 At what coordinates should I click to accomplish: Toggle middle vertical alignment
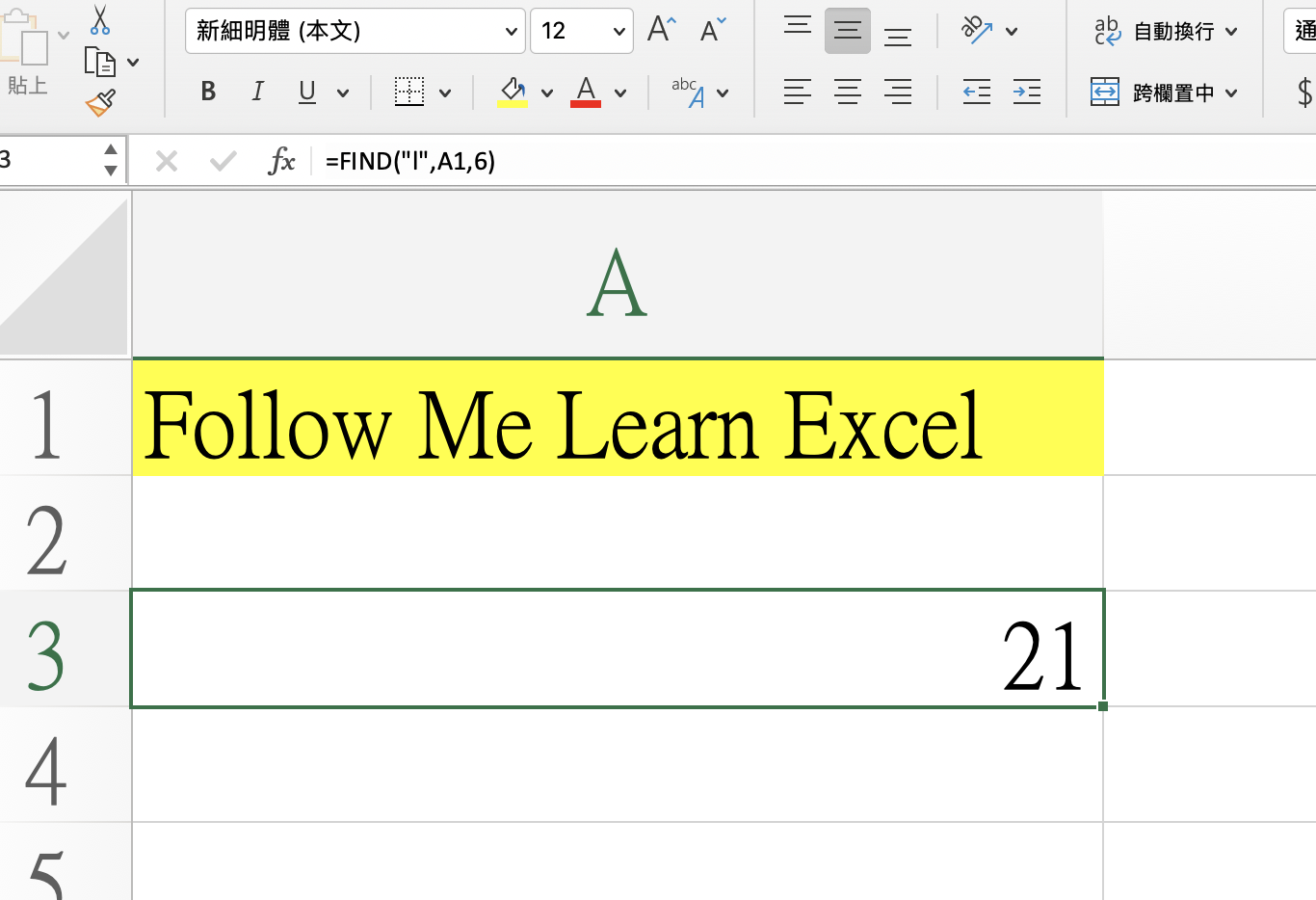[848, 31]
